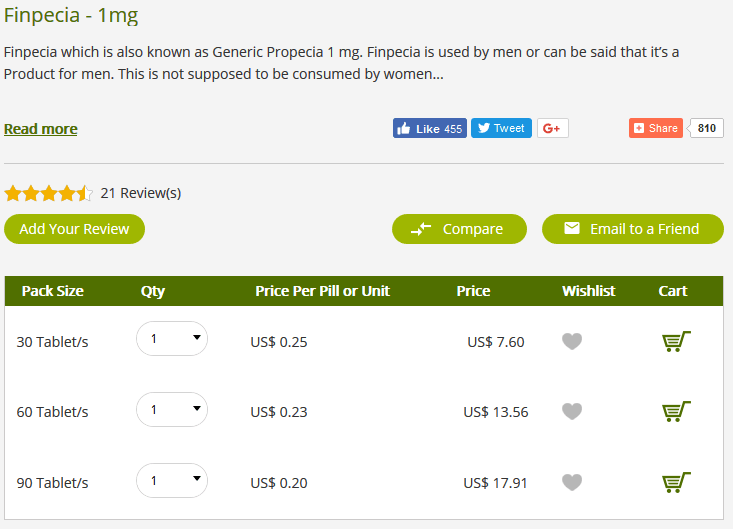
Task: Toggle wishlist heart for 30 Tablet/s
Action: point(572,342)
